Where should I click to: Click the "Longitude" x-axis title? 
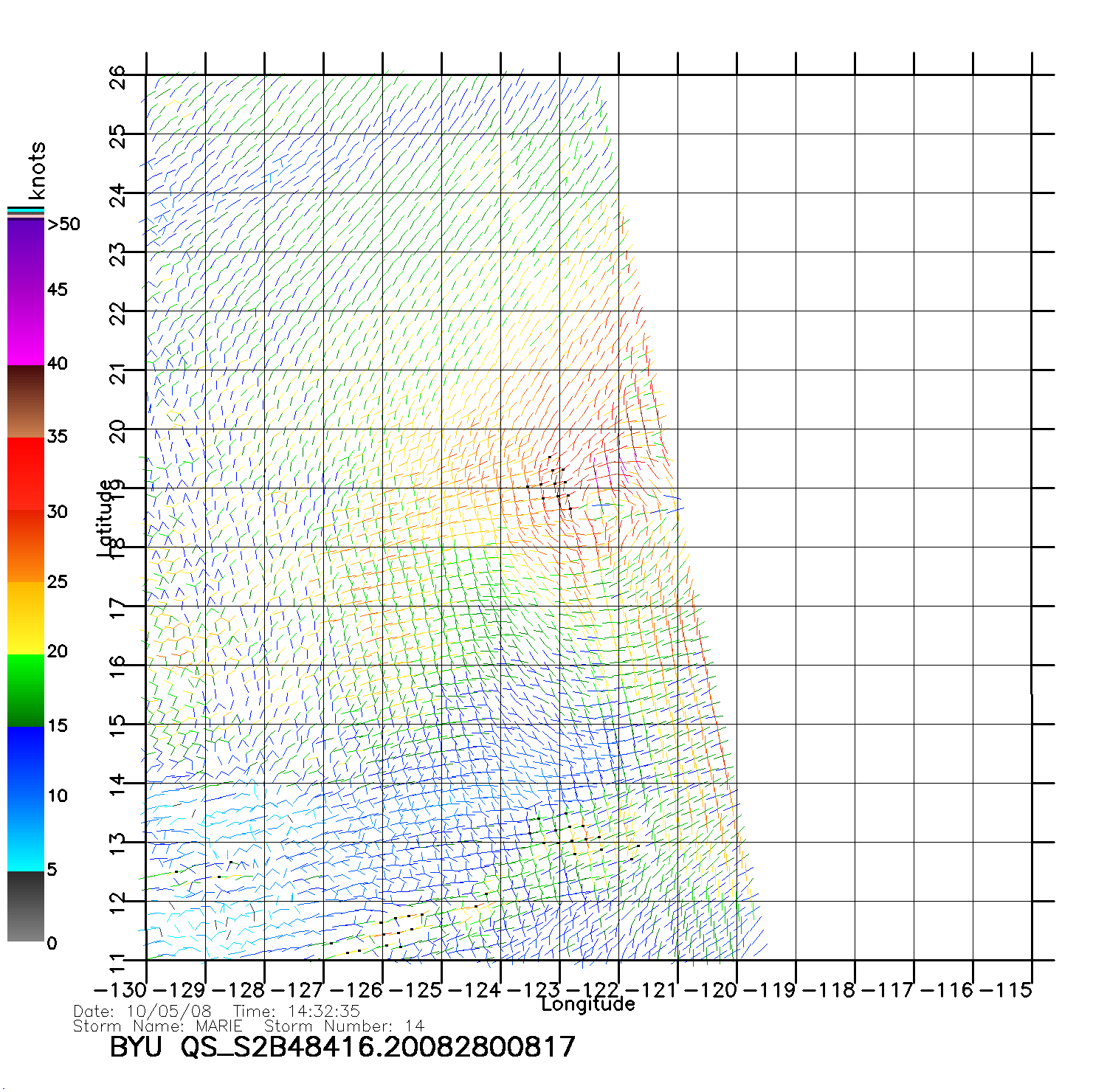click(x=587, y=1004)
